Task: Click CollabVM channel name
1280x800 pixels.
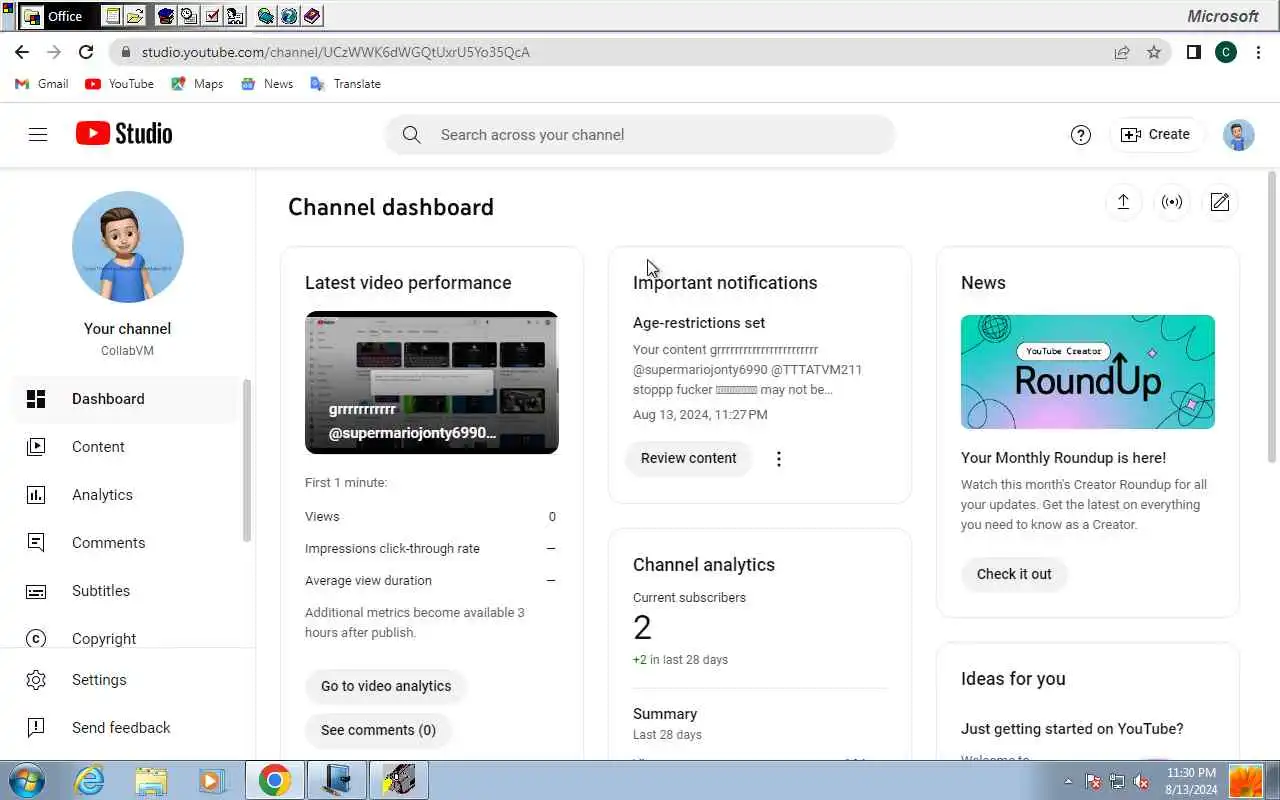Action: pyautogui.click(x=127, y=351)
